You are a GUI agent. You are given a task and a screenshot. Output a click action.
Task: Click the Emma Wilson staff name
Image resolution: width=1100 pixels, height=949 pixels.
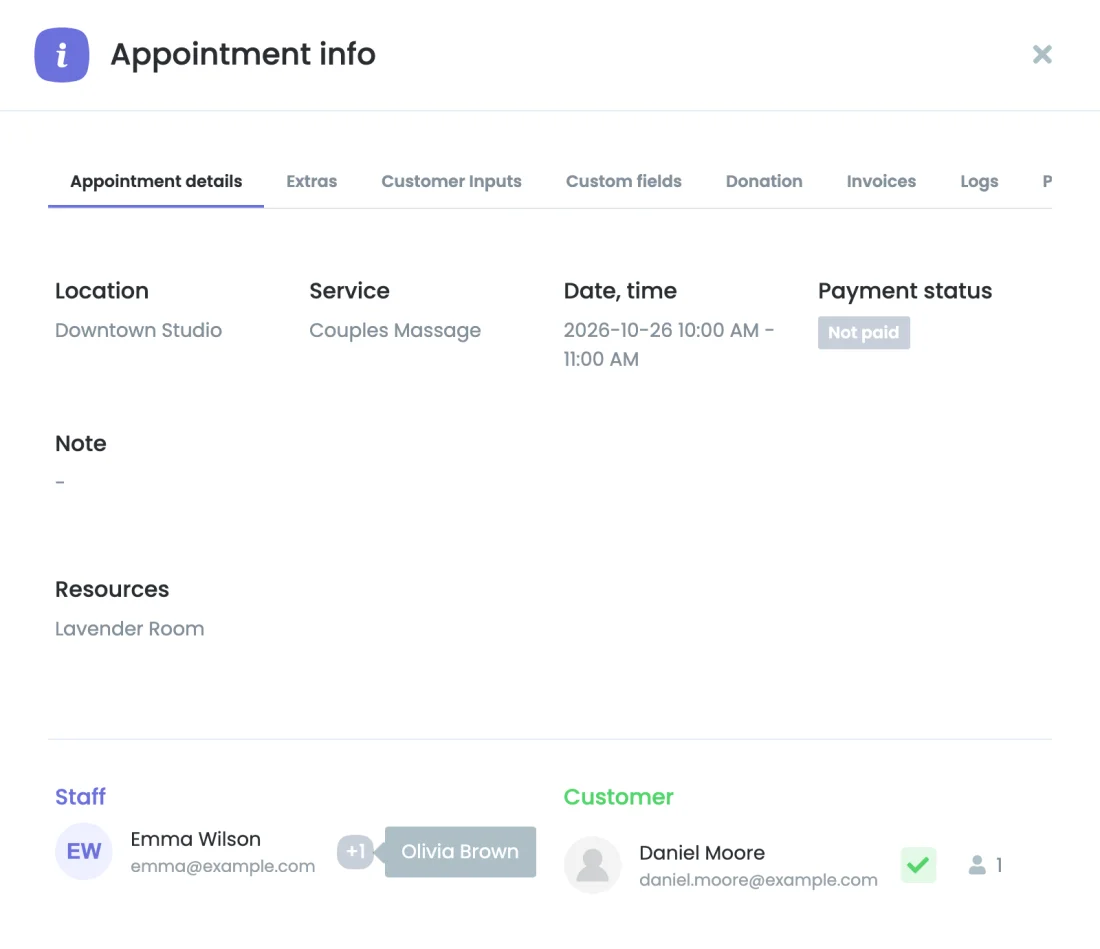tap(196, 839)
